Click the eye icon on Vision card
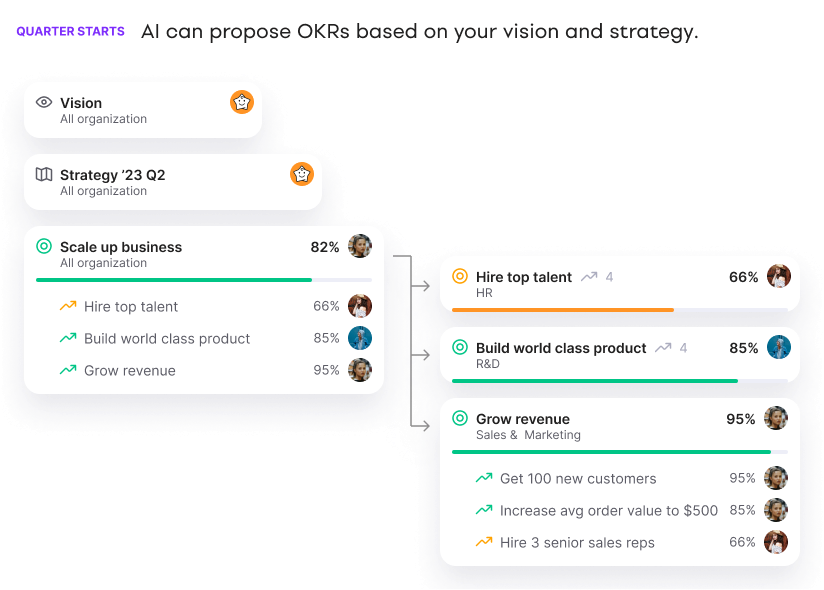 pos(44,102)
